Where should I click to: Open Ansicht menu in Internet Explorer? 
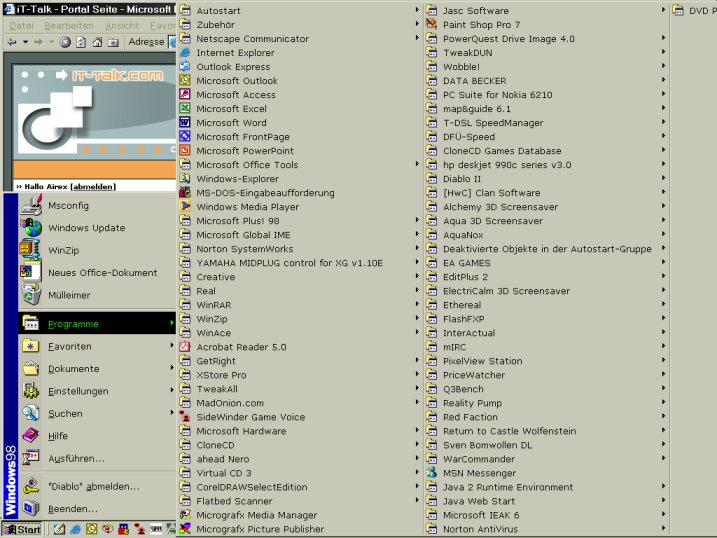[x=122, y=26]
